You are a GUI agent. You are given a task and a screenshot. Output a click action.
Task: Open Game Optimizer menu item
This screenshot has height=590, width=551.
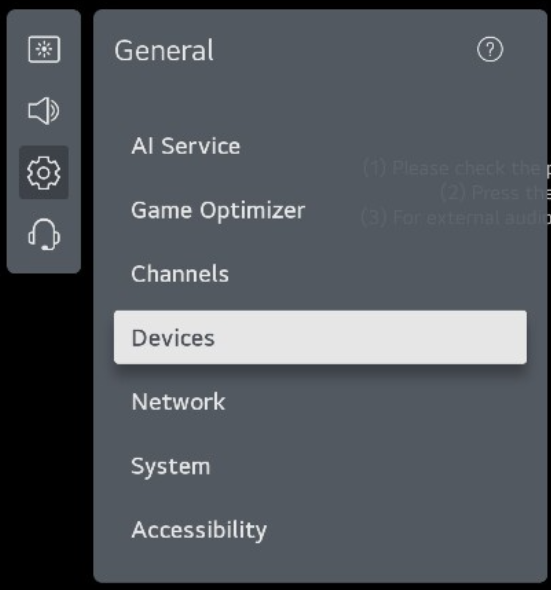click(218, 210)
